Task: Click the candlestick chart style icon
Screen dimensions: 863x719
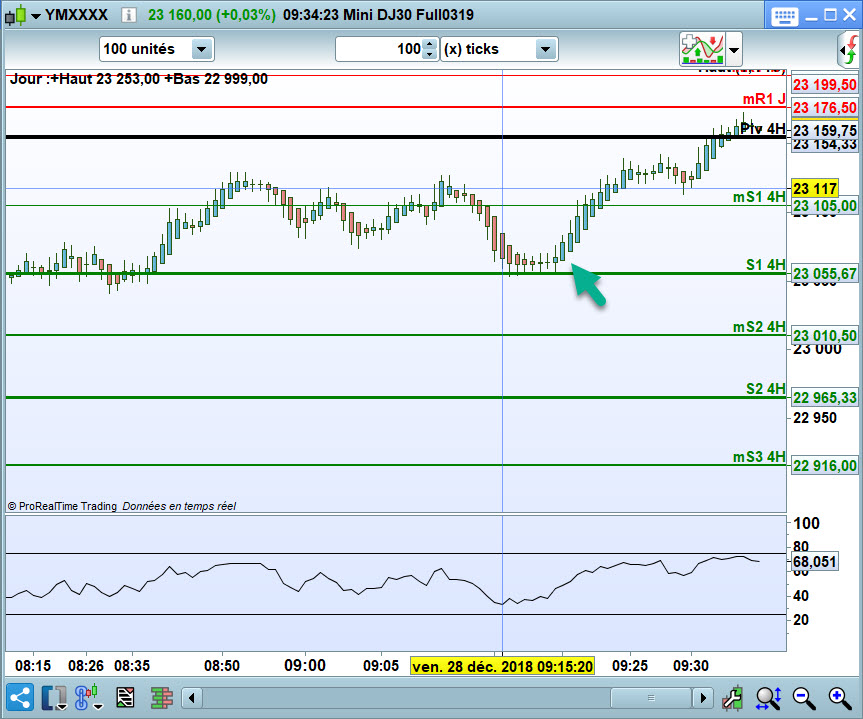Action: point(15,15)
